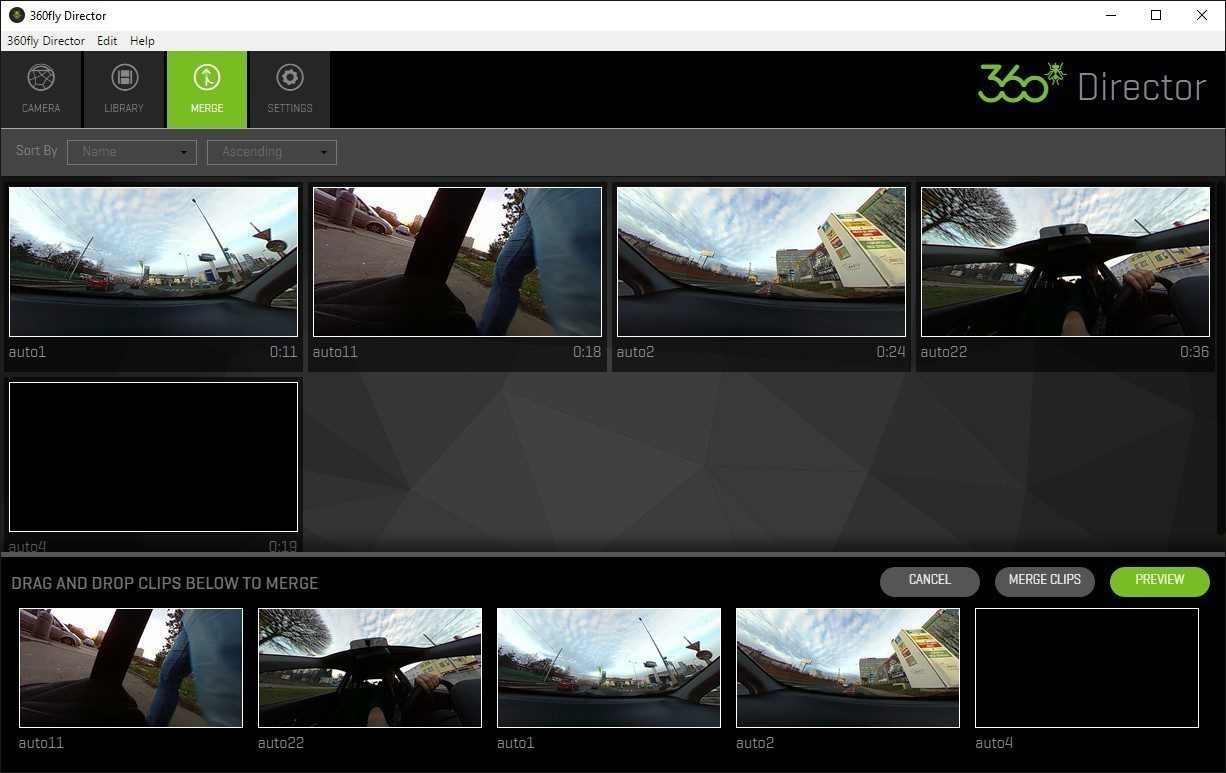Select auto1 clip in the merge tray

coord(609,668)
